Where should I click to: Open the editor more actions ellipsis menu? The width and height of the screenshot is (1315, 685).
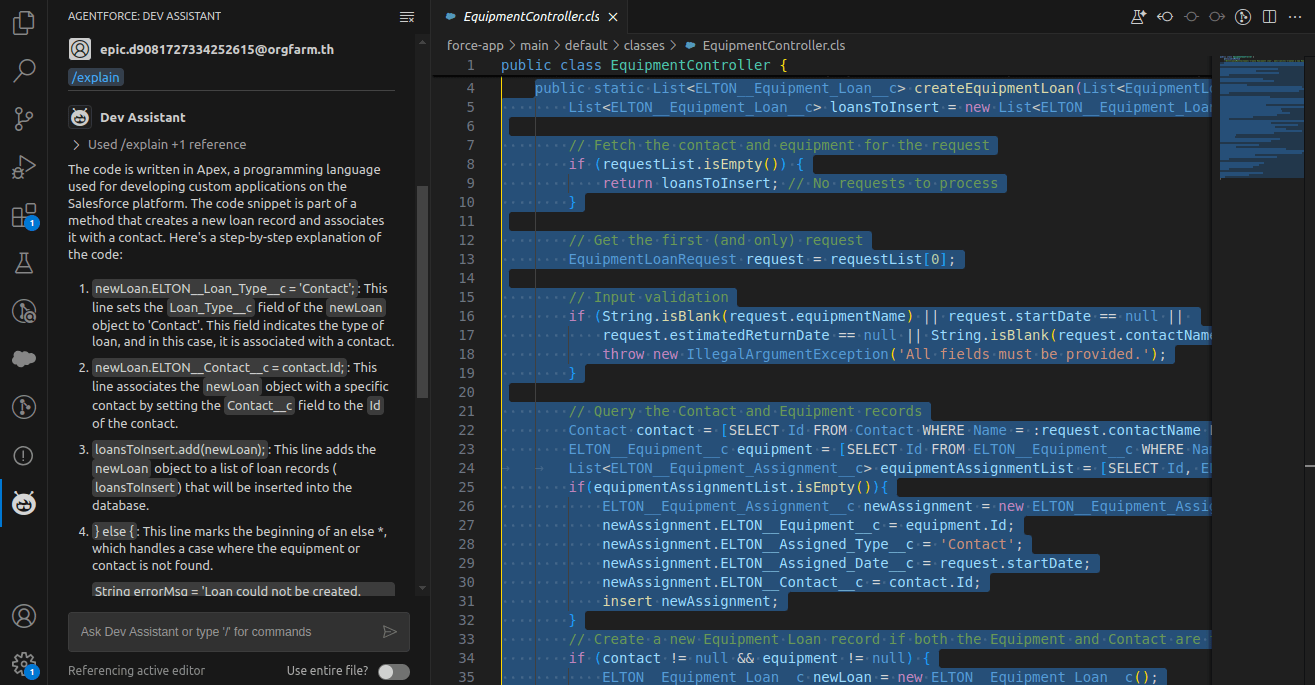click(x=1295, y=16)
